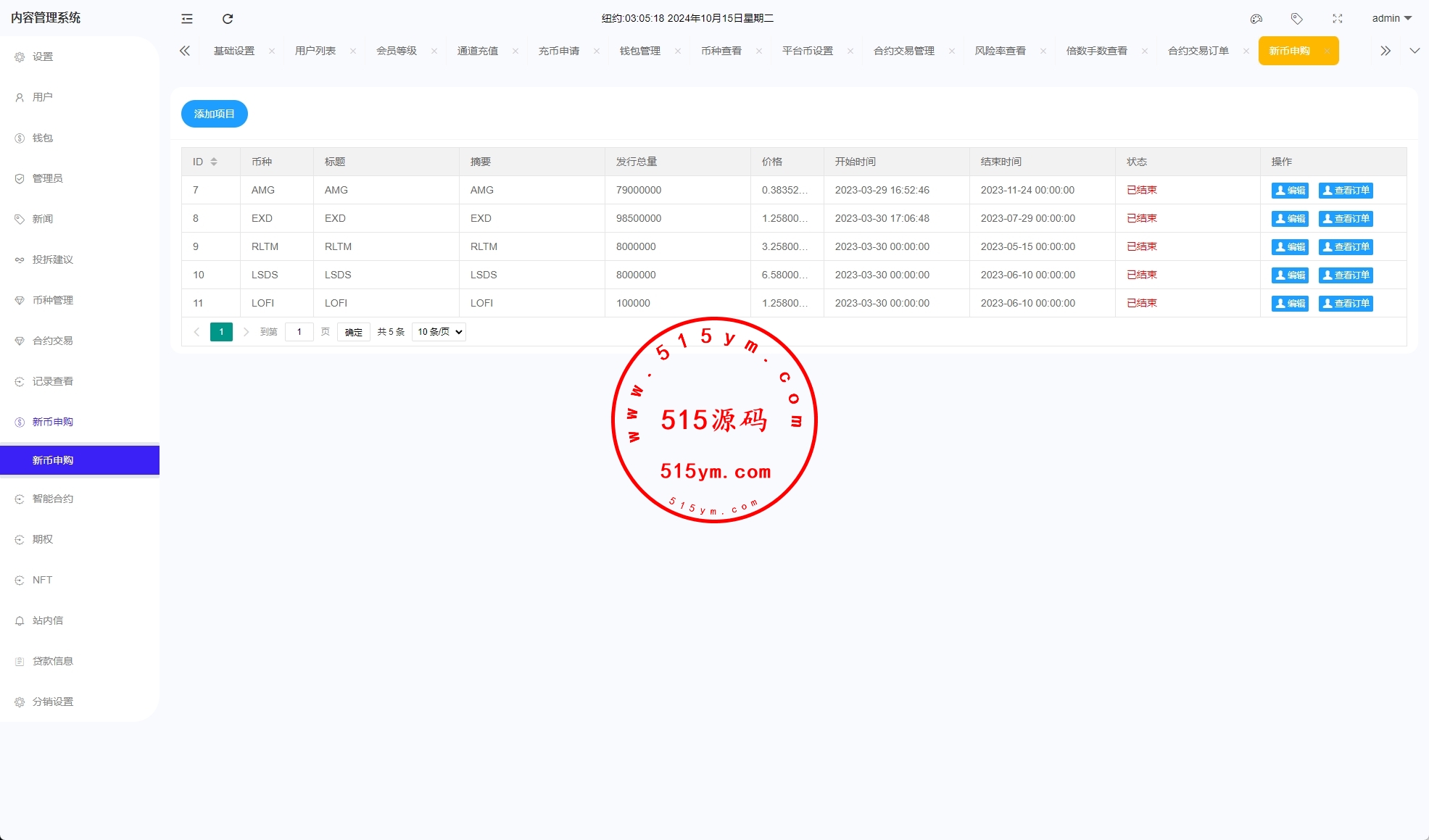Click the refresh page icon

point(228,19)
